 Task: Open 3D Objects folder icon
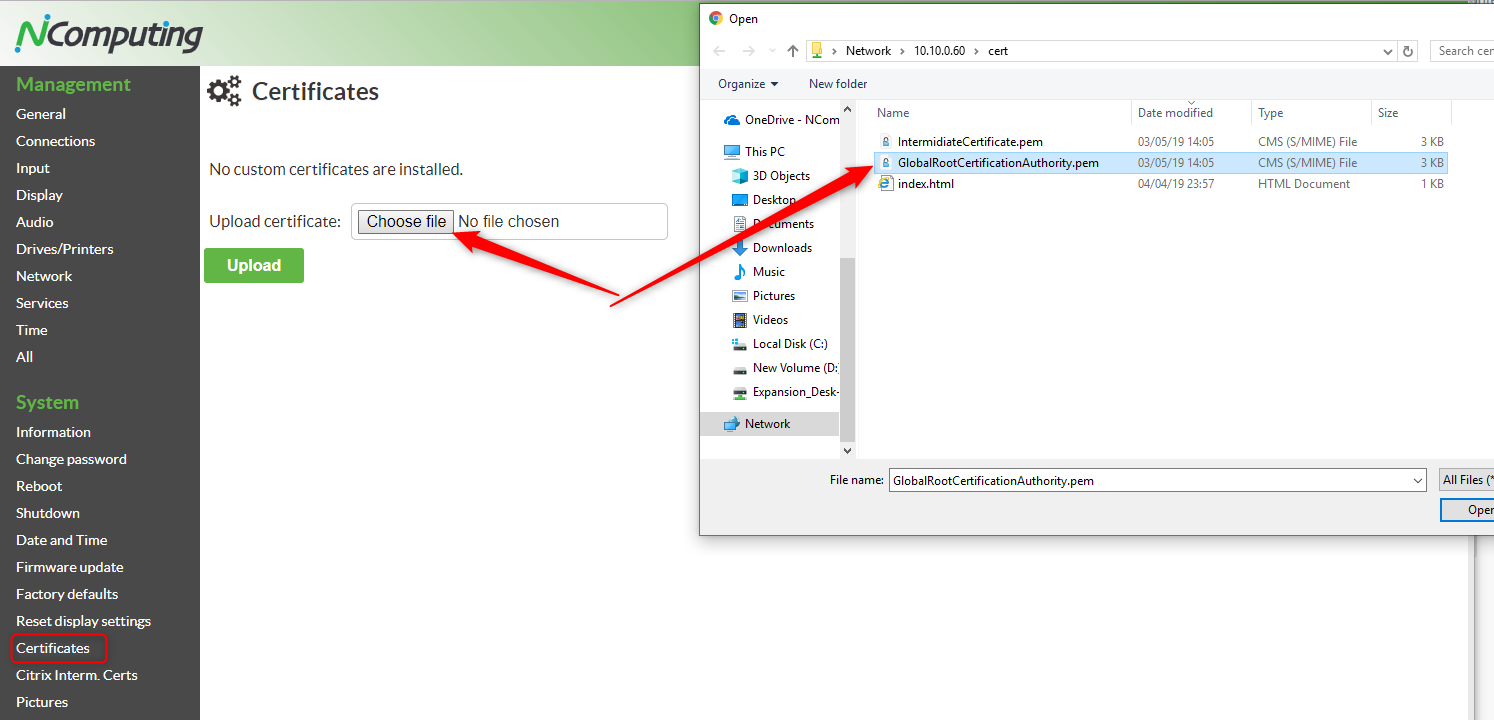pos(740,176)
